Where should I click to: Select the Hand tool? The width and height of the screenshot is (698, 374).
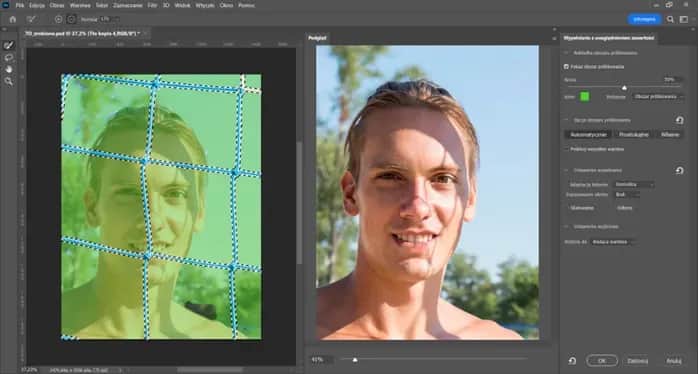(8, 69)
